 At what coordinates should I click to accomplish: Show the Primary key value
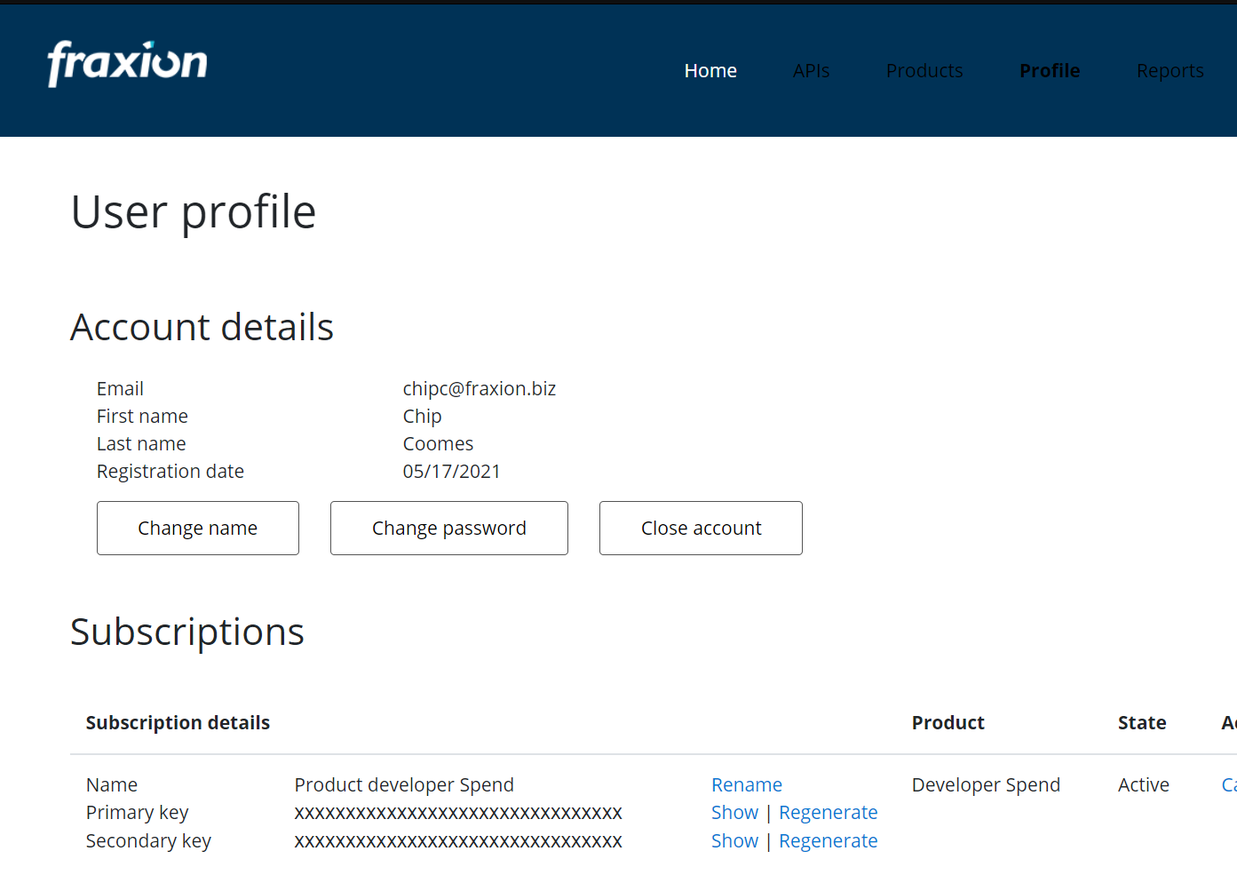pyautogui.click(x=734, y=813)
